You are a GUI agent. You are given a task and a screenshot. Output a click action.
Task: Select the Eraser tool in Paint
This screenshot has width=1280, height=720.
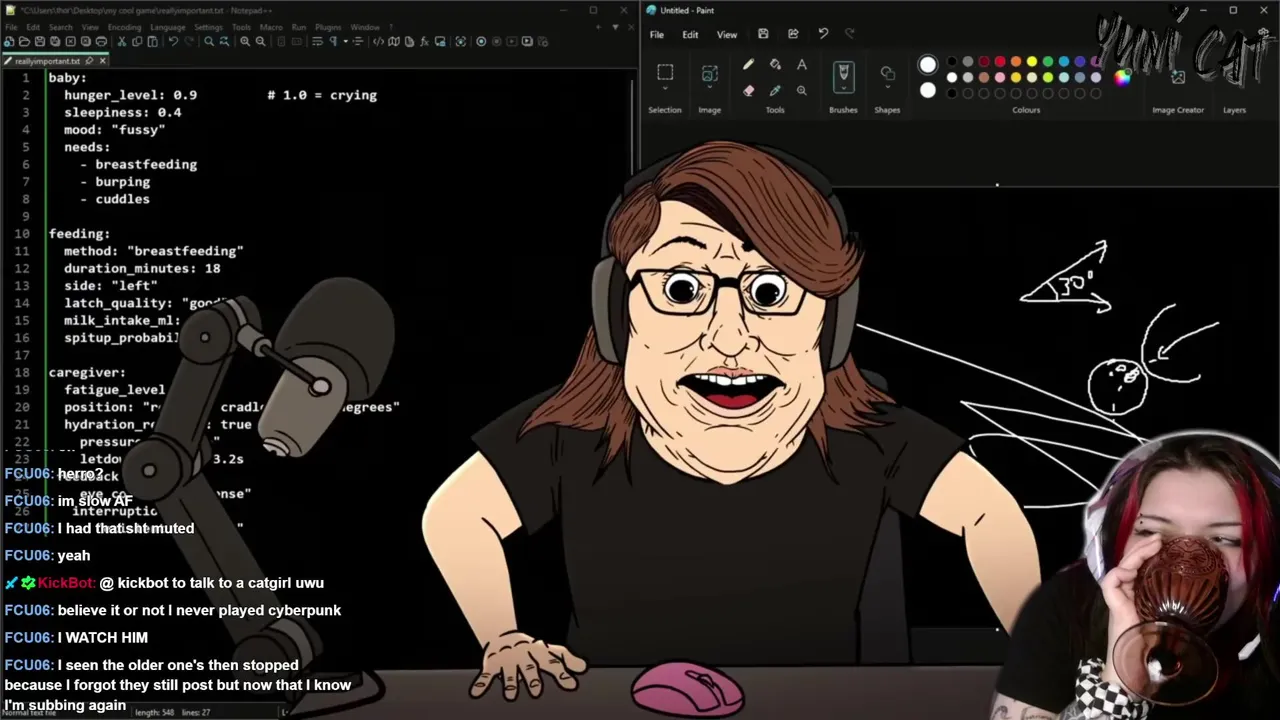748,90
